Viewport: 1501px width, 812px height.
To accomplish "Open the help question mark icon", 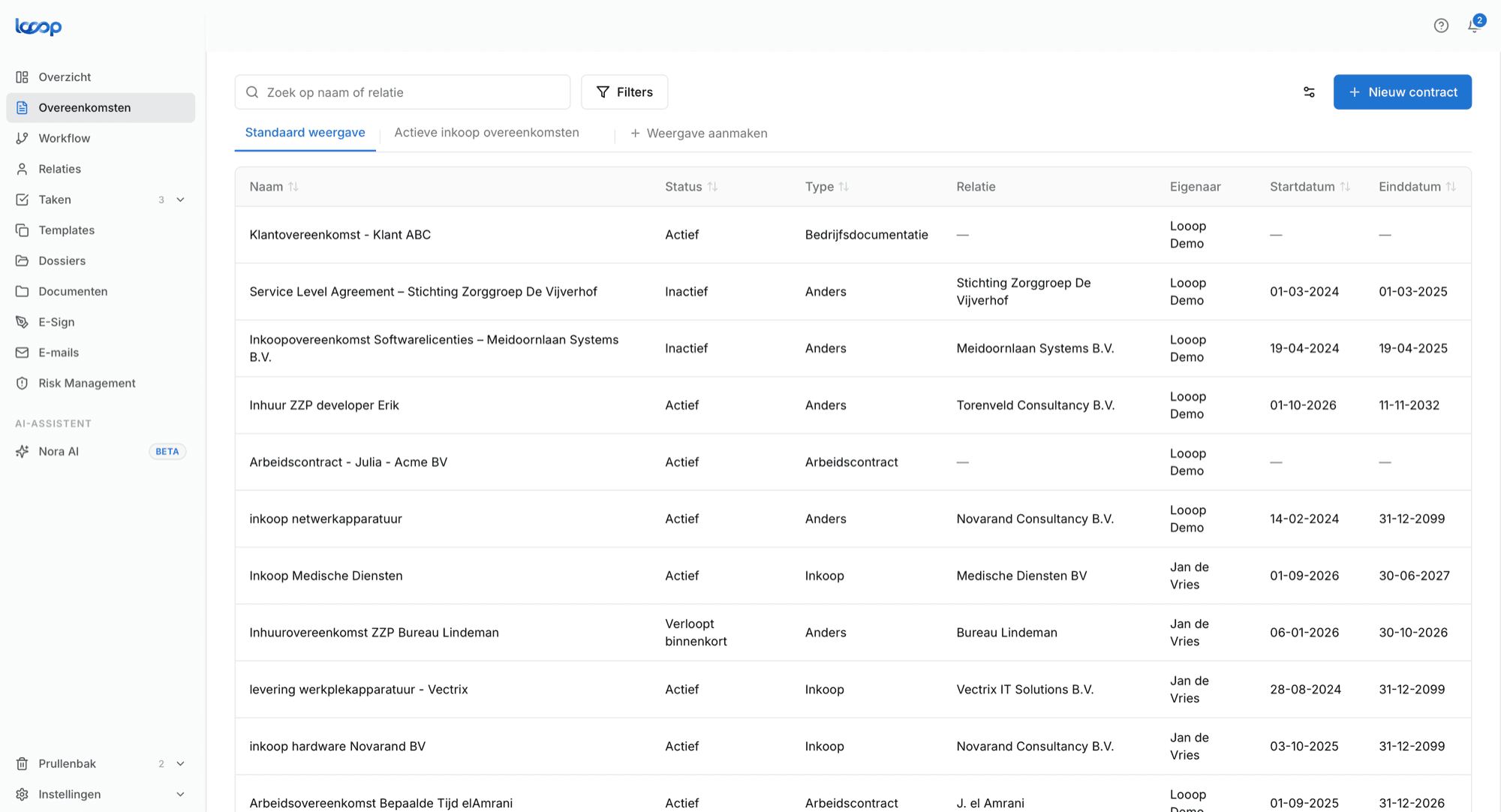I will pyautogui.click(x=1441, y=26).
